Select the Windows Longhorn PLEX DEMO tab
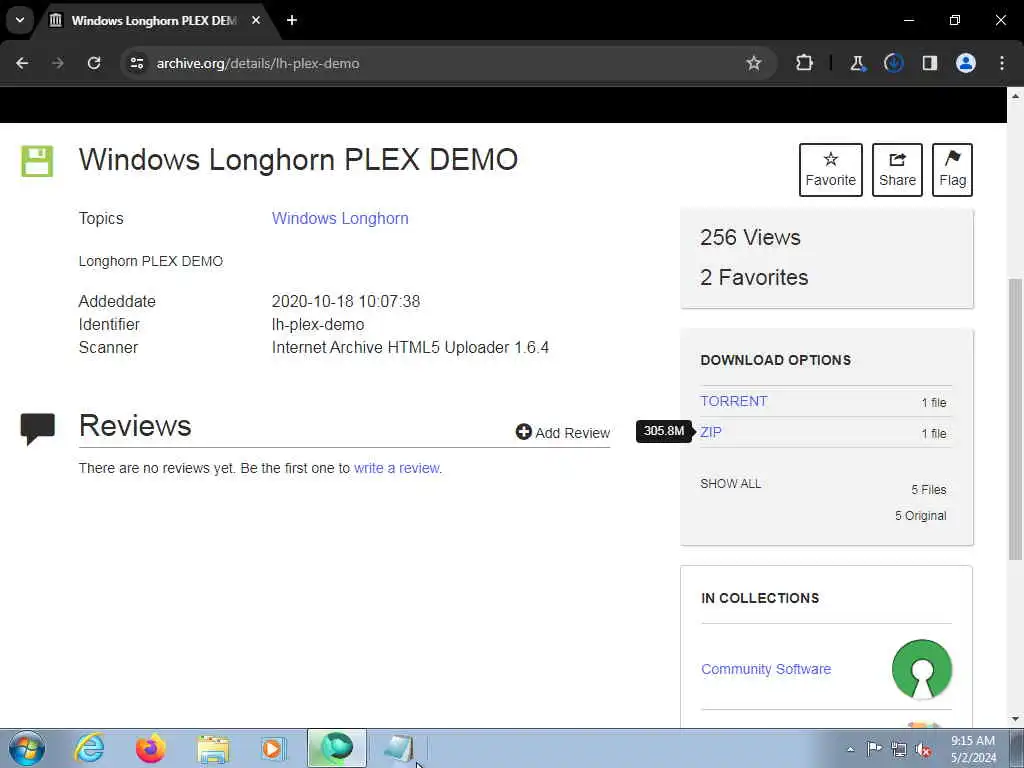Viewport: 1024px width, 768px height. (x=154, y=20)
